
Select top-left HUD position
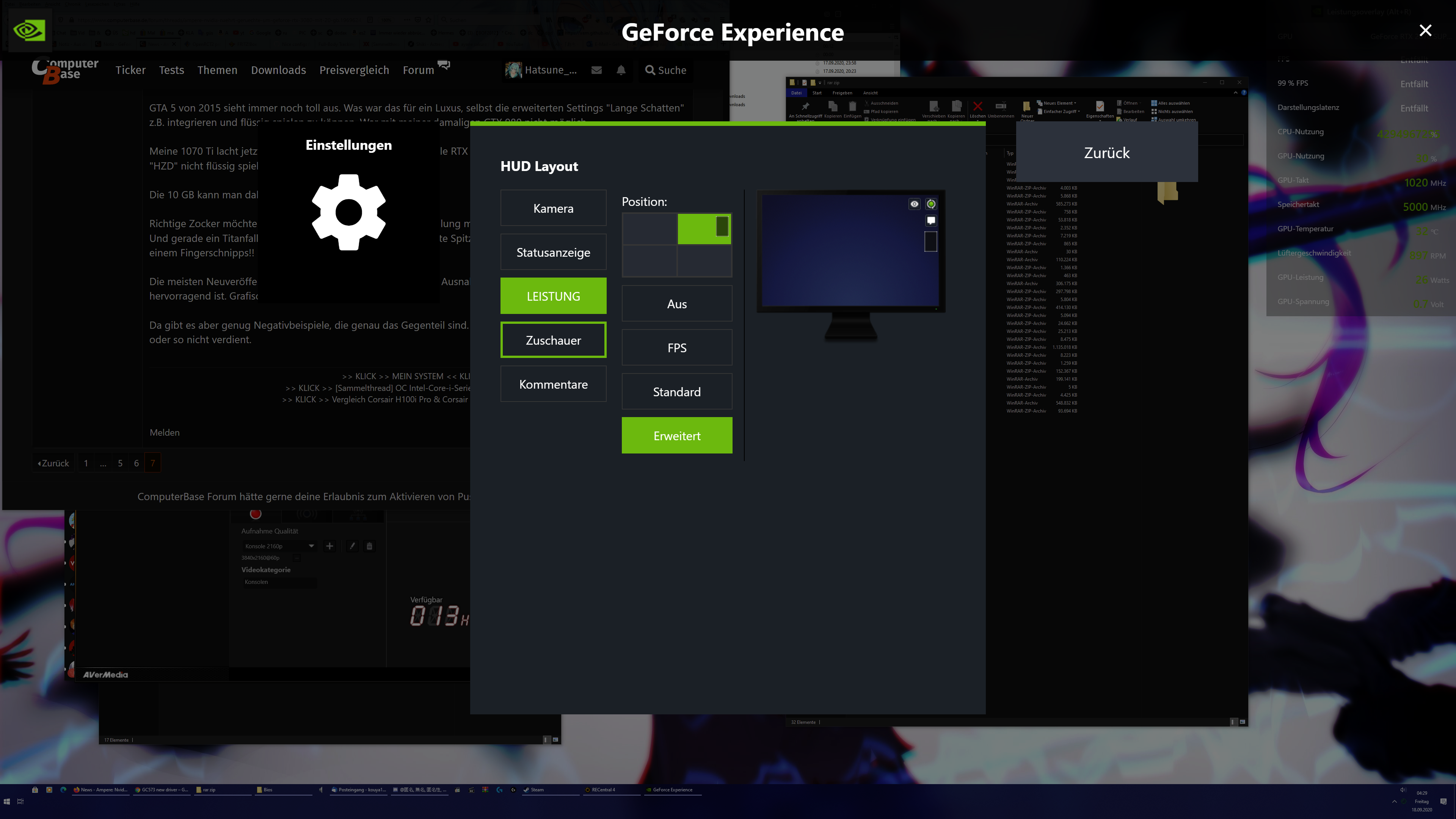pos(650,229)
